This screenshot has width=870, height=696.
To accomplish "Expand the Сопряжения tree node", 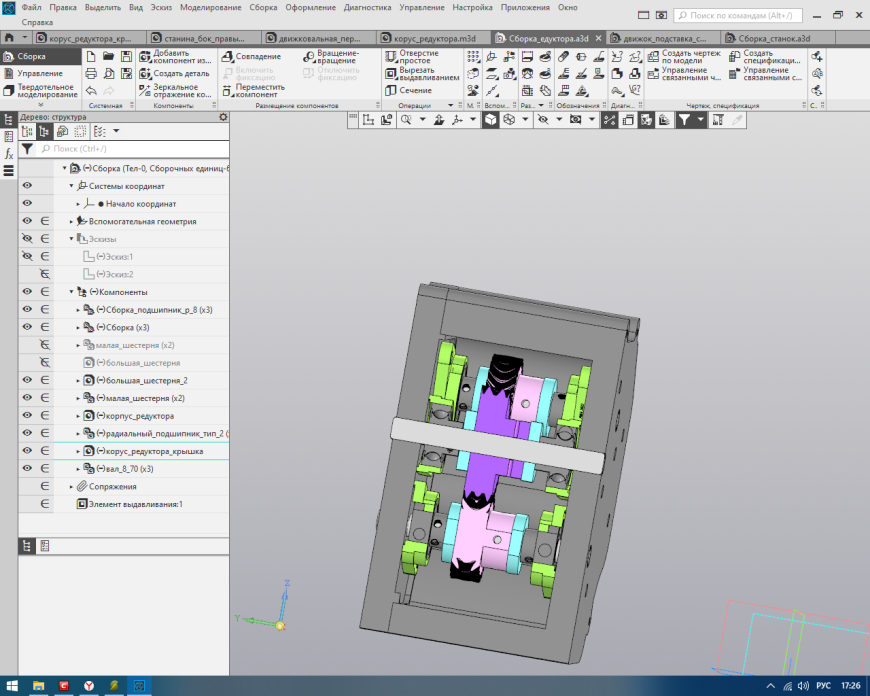I will pos(72,486).
